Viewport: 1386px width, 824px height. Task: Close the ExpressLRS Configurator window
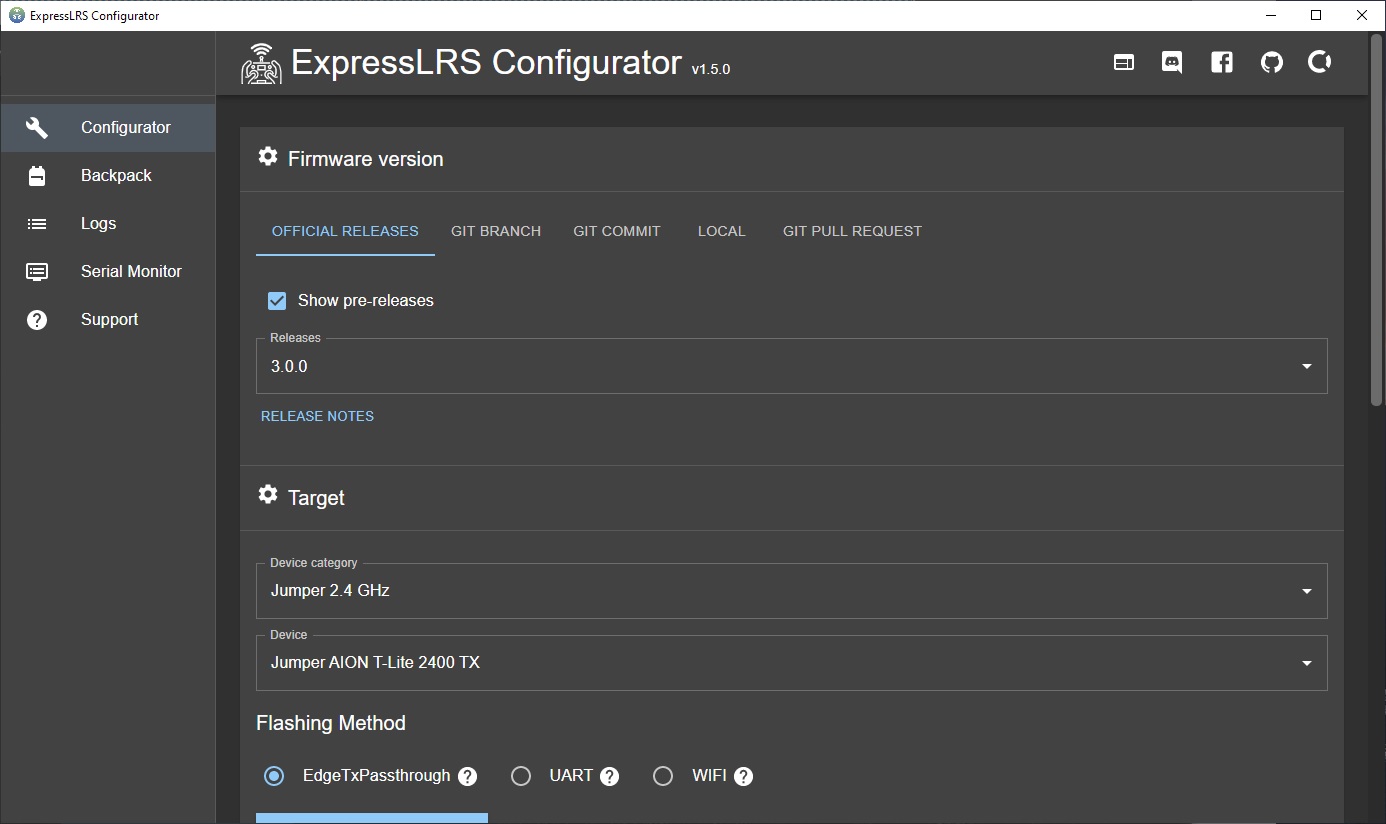[x=1363, y=15]
